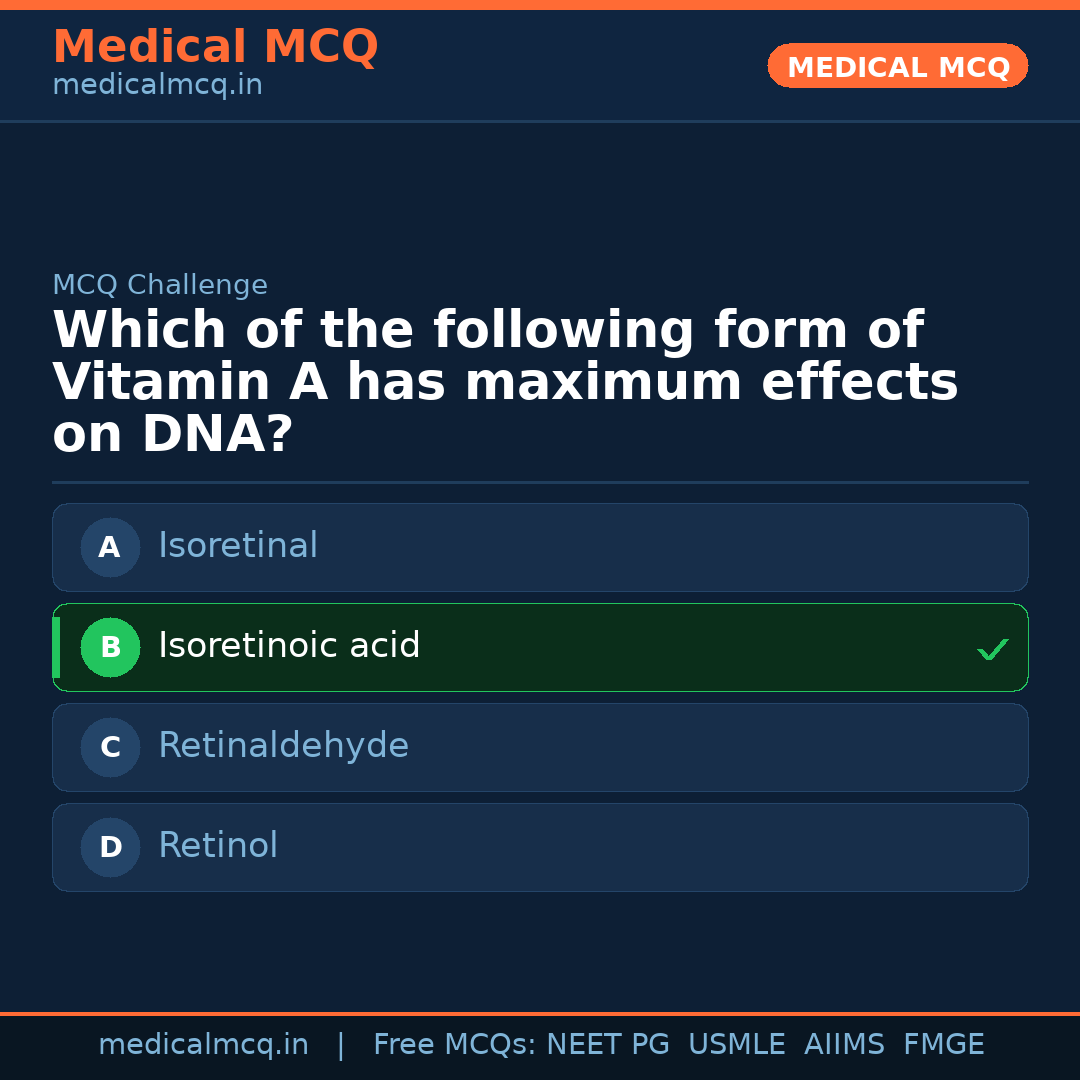Click the Vitamin A question text
The width and height of the screenshot is (1080, 1080).
coord(505,383)
